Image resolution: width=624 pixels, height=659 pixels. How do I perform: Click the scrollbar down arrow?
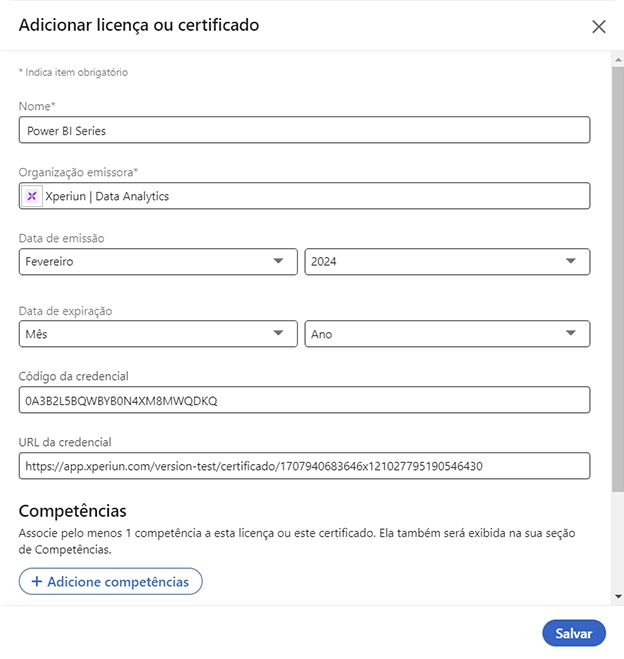(x=618, y=596)
